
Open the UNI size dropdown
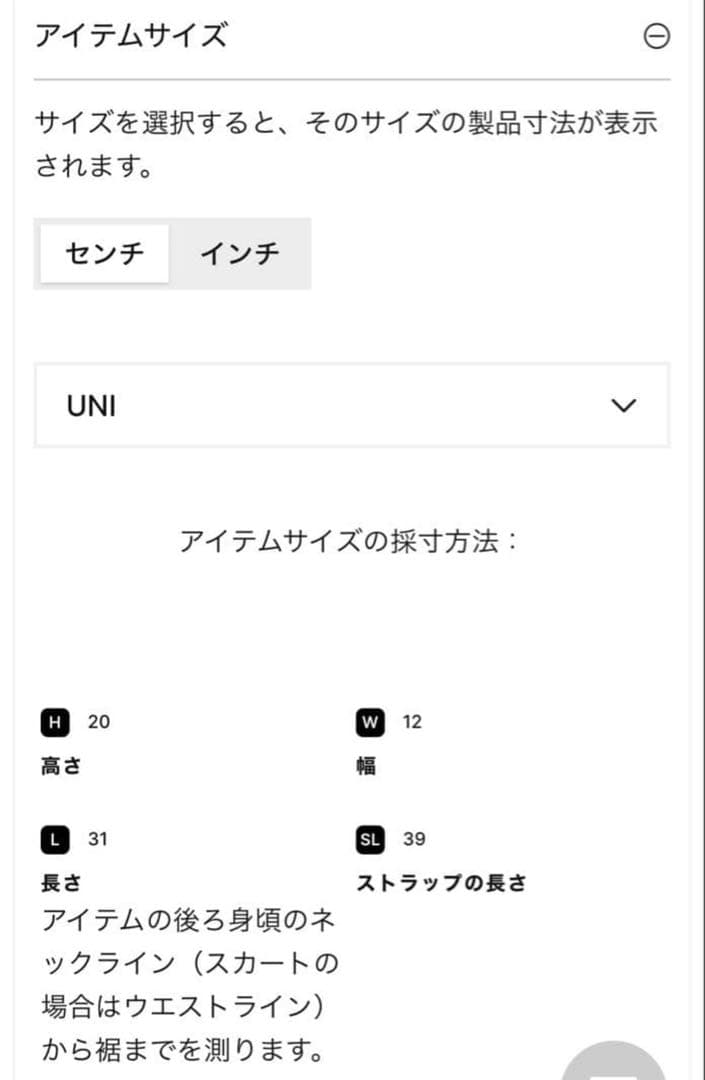tap(352, 406)
